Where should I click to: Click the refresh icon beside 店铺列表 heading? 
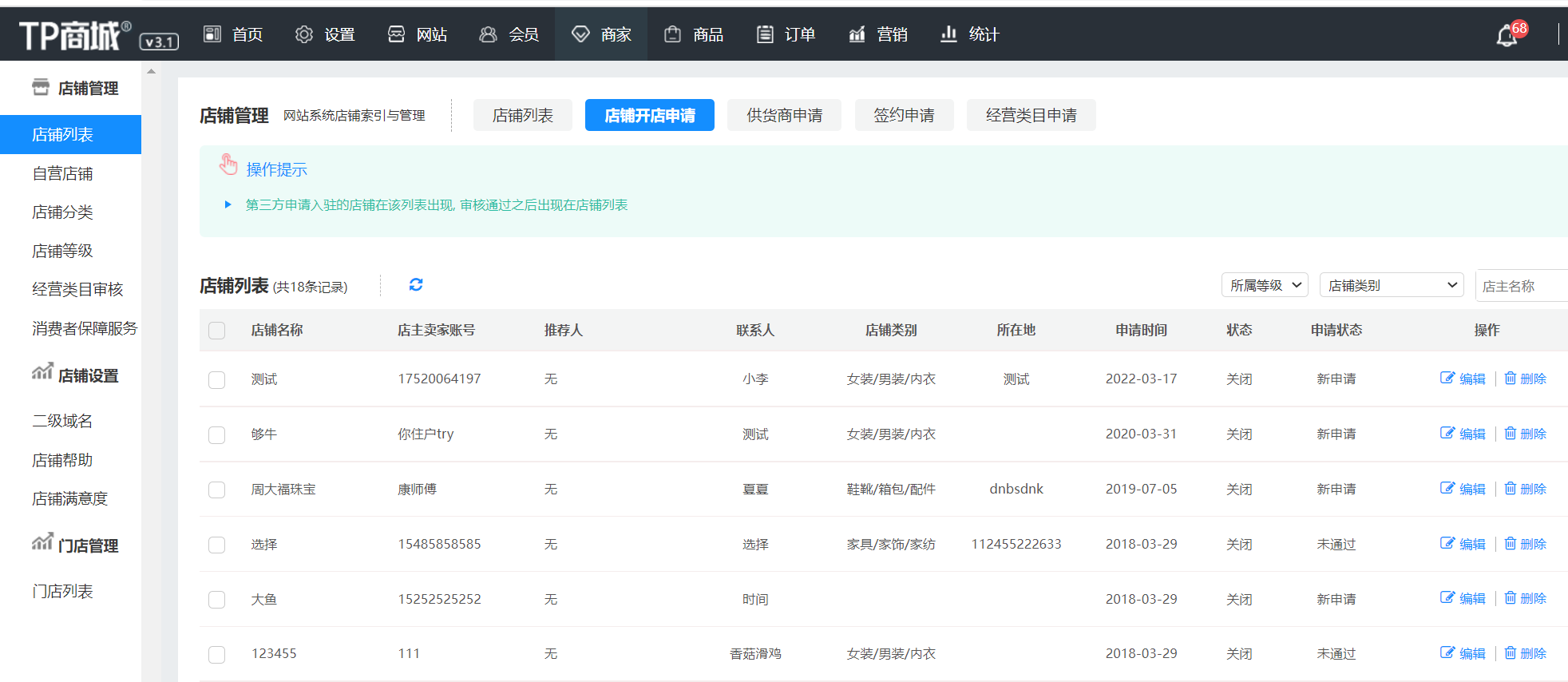[x=416, y=285]
